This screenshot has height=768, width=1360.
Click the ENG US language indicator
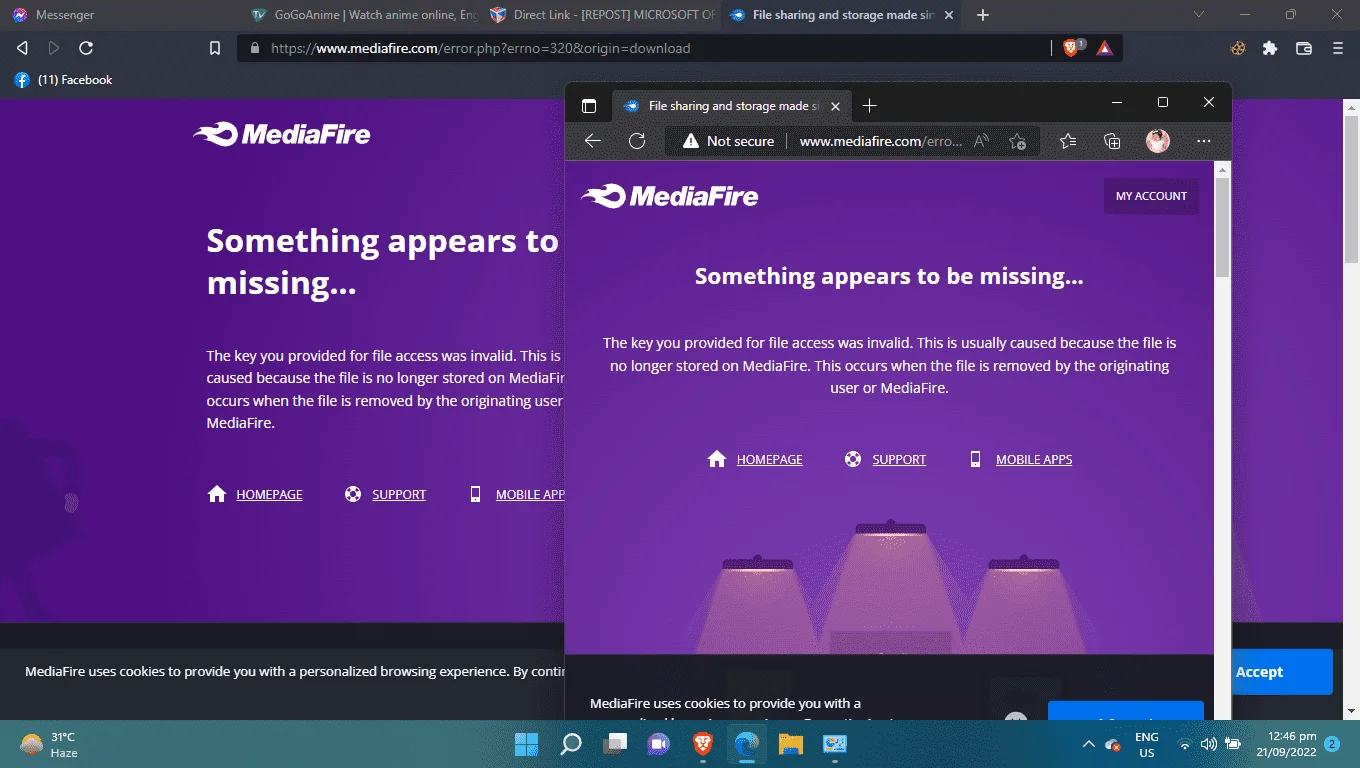tap(1147, 744)
